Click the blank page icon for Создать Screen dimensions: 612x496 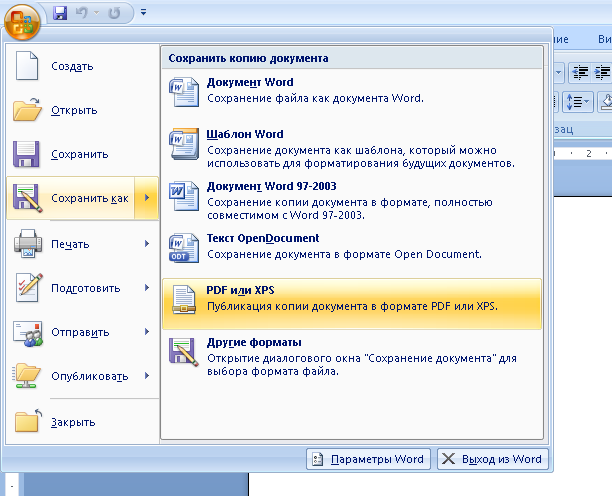coord(27,66)
